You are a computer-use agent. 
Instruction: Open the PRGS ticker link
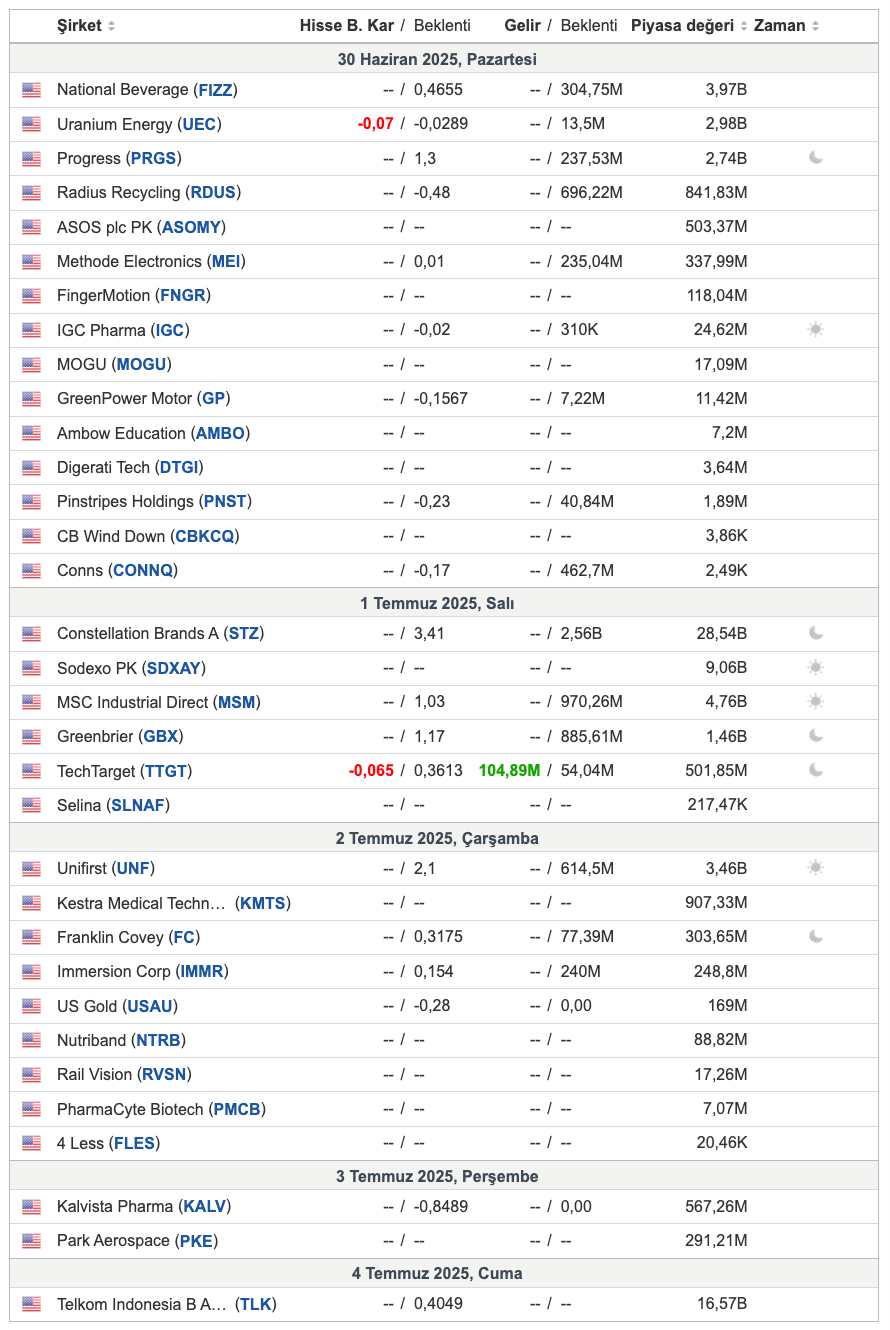[155, 158]
